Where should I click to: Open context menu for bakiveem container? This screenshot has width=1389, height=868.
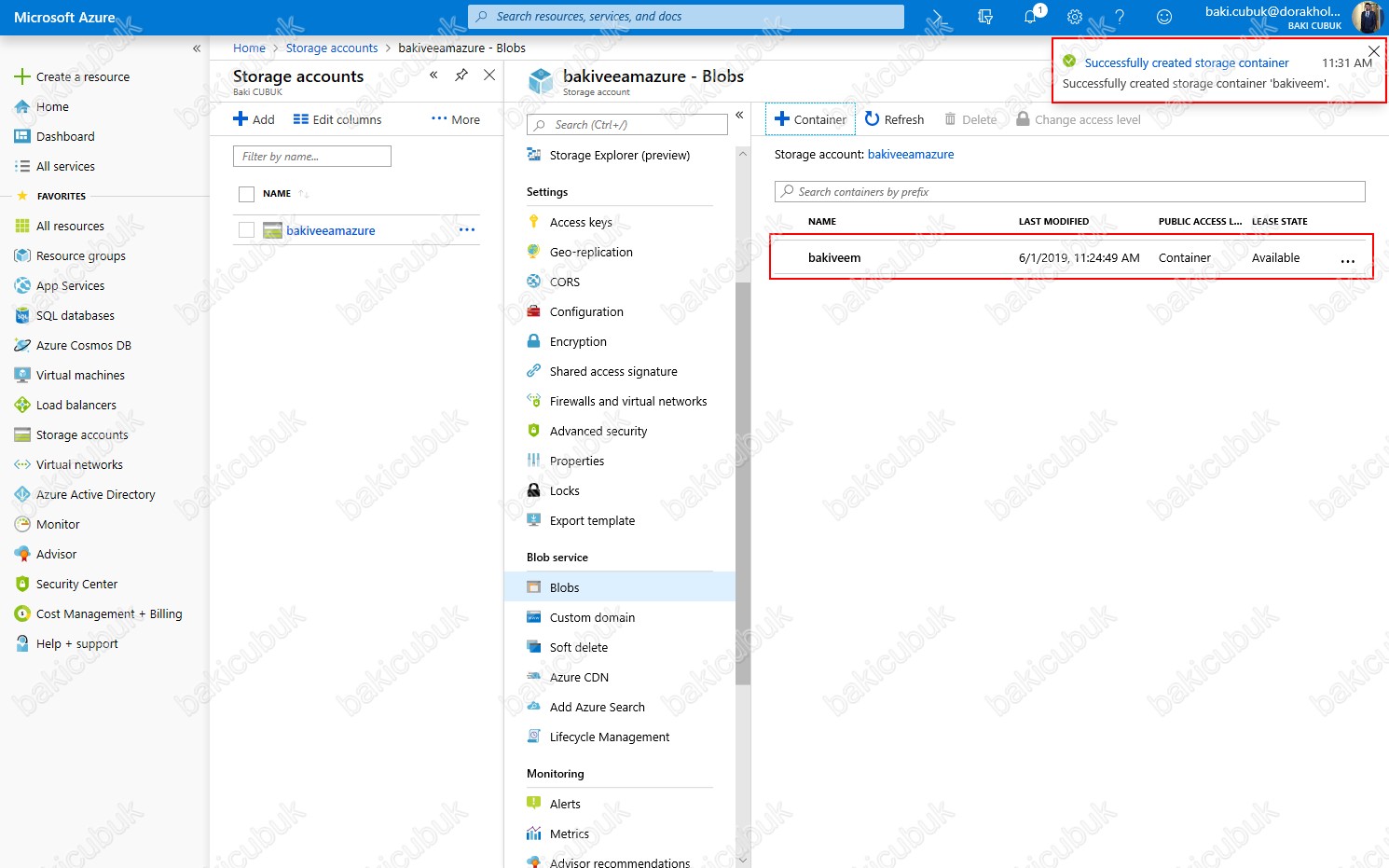(1348, 261)
